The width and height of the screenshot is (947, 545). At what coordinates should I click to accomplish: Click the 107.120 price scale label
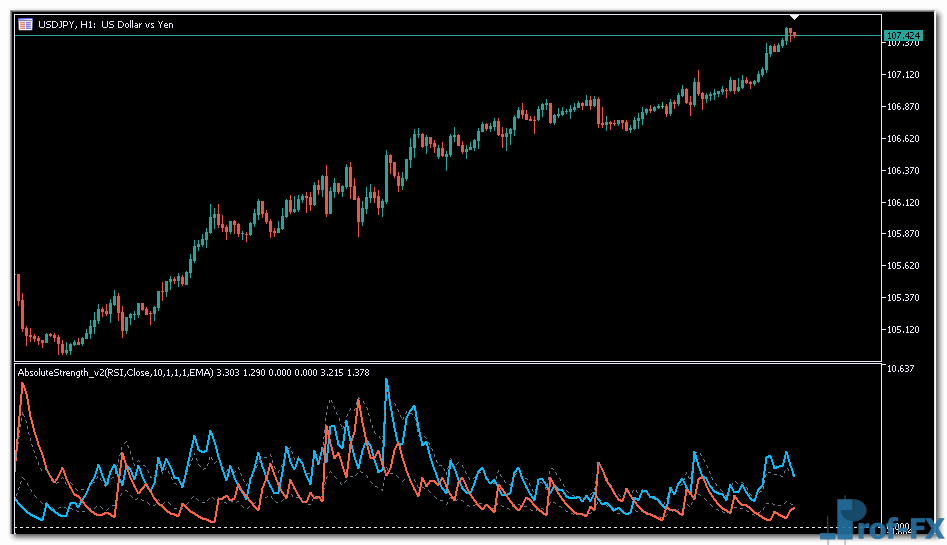click(x=903, y=75)
